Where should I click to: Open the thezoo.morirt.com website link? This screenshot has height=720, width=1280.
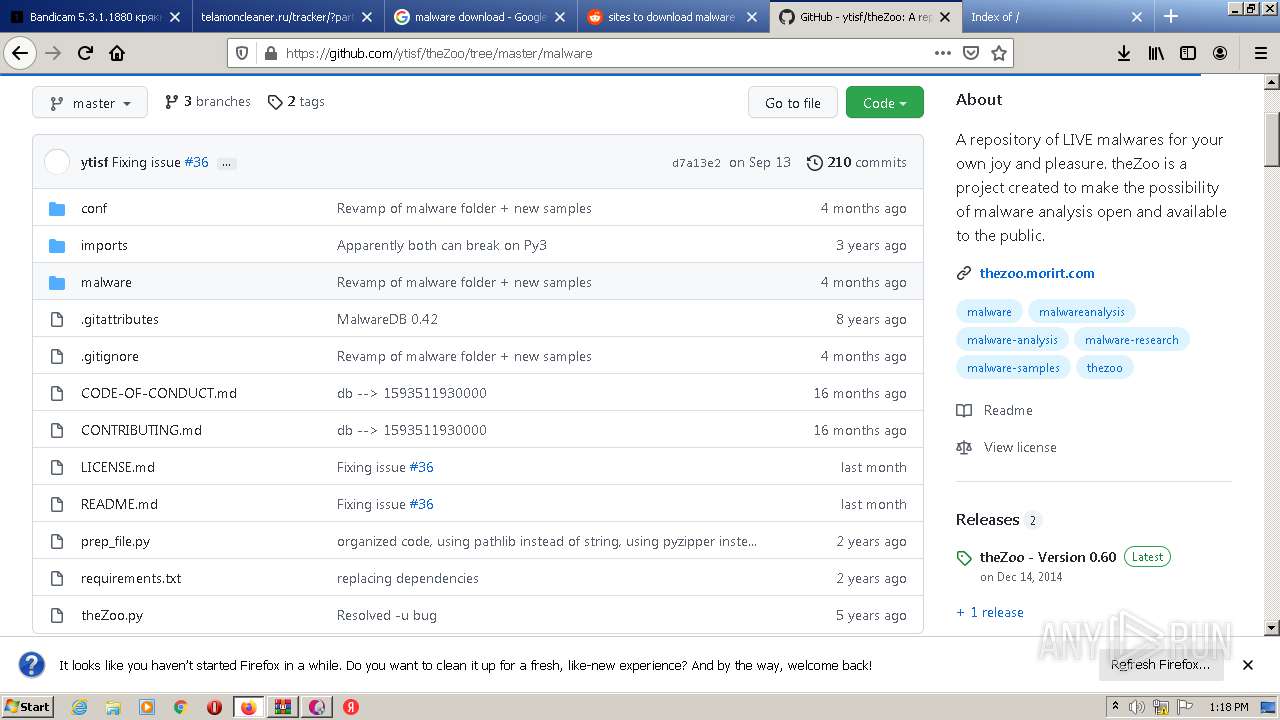point(1037,273)
